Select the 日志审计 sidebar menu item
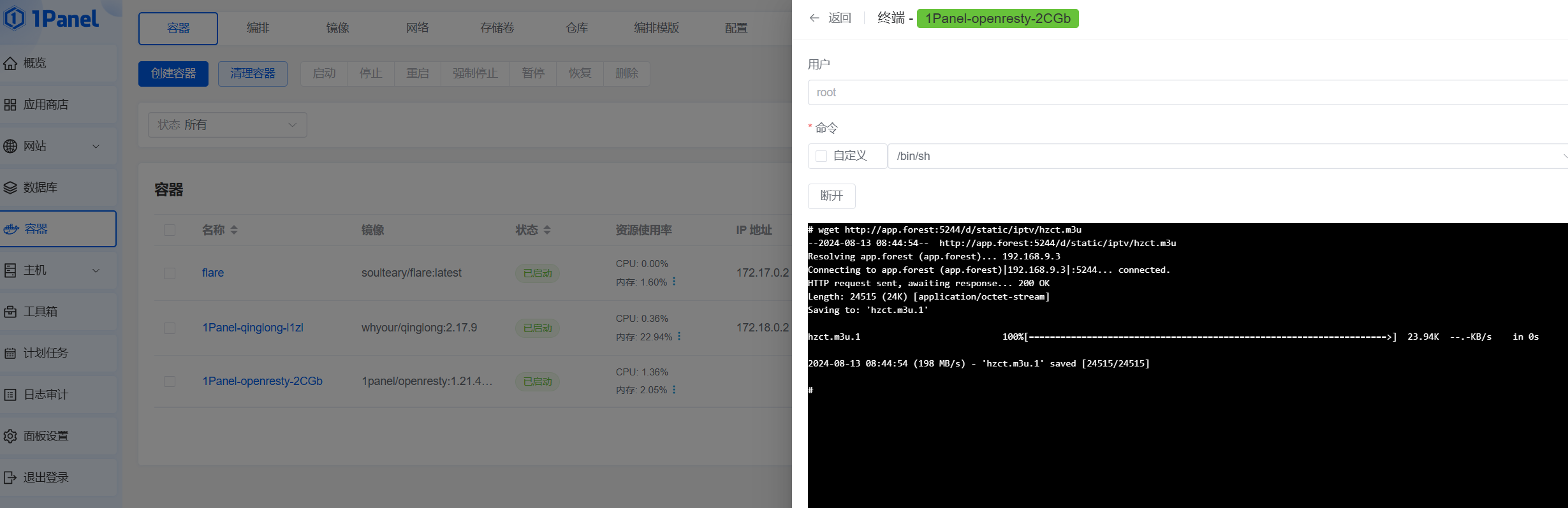The image size is (1568, 508). (58, 395)
